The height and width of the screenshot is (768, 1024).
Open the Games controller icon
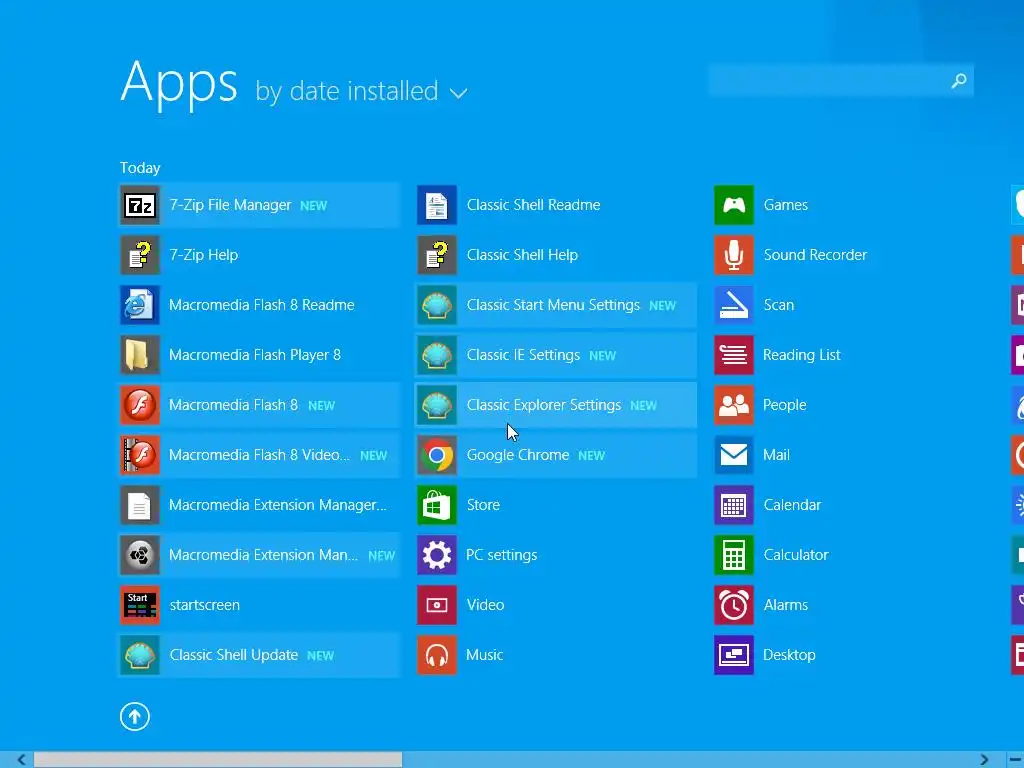734,205
